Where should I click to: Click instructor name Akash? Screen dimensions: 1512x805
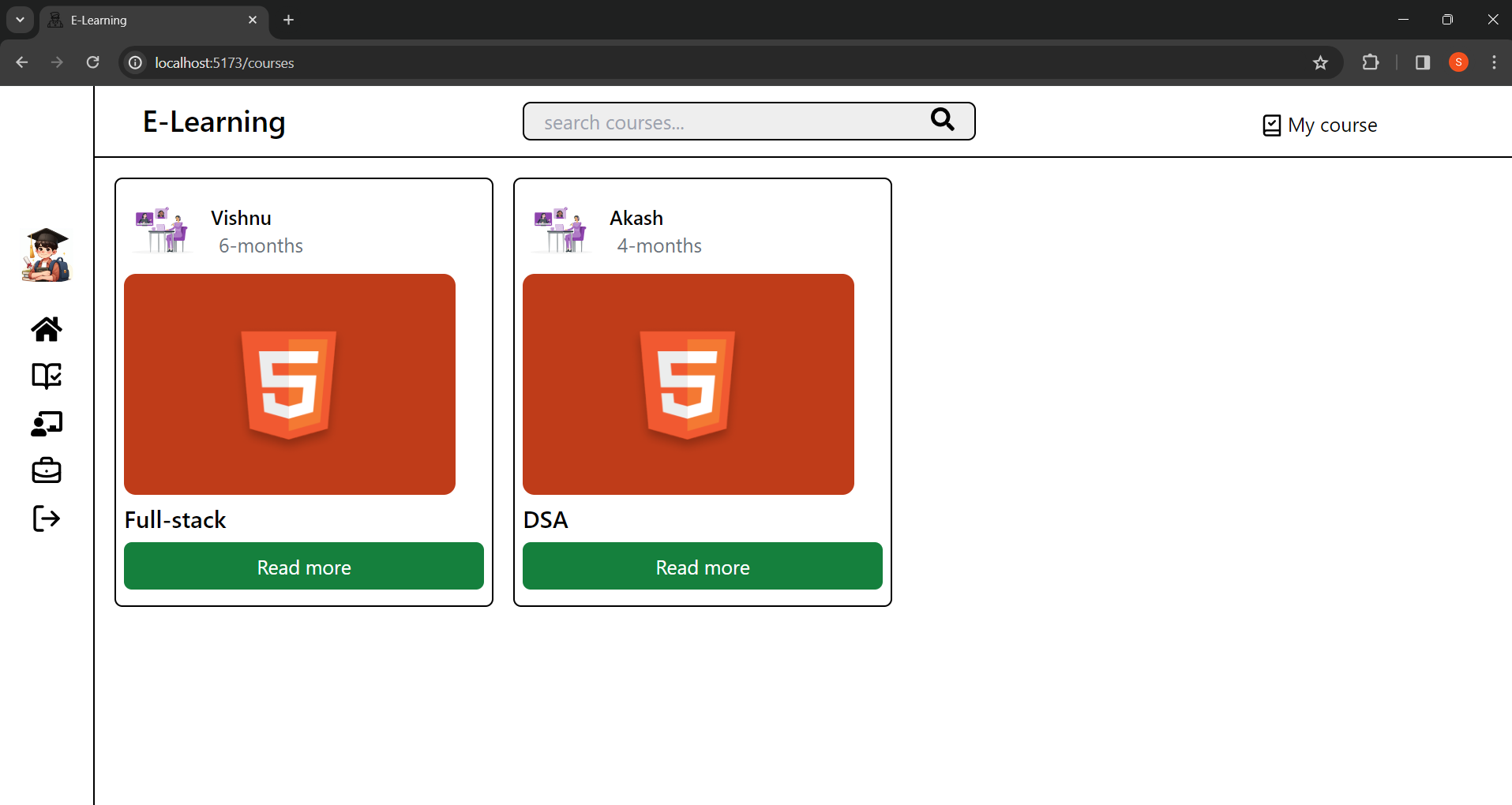636,218
